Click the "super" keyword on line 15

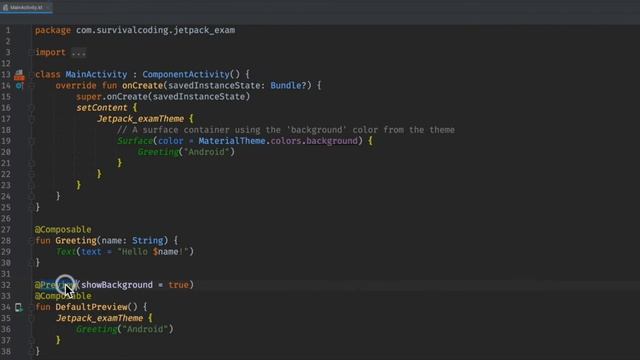coord(89,97)
